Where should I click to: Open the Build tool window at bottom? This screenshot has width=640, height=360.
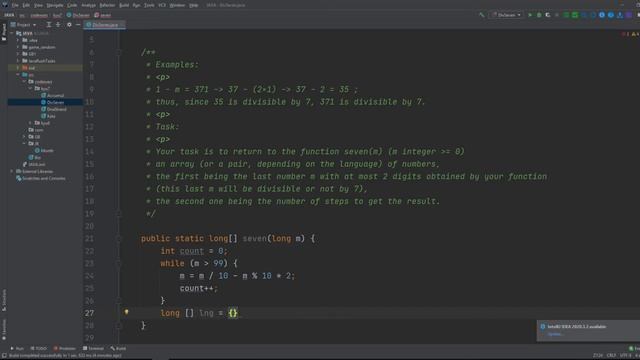pyautogui.click(x=118, y=349)
